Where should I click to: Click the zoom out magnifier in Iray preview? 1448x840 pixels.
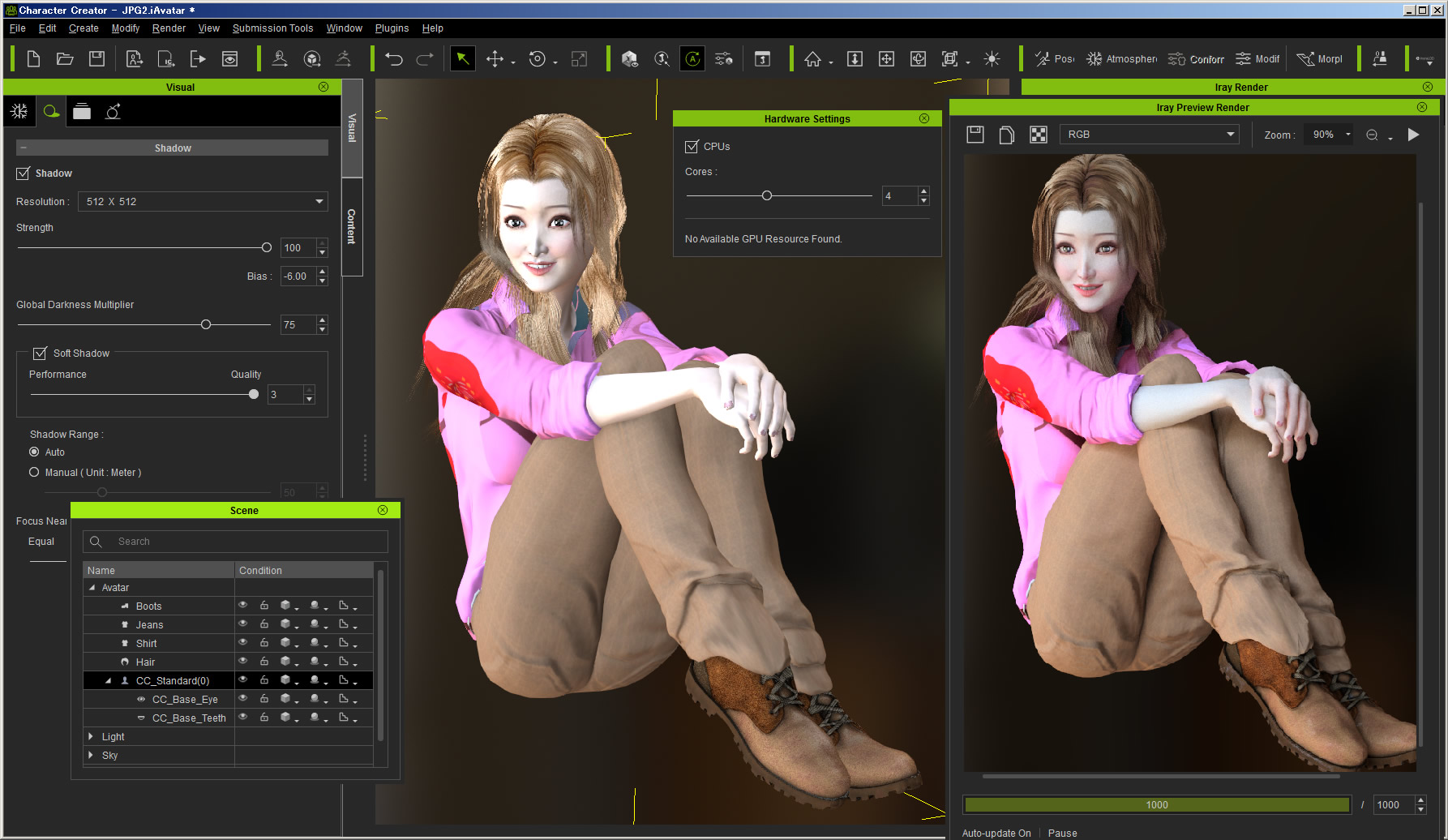coord(1372,135)
